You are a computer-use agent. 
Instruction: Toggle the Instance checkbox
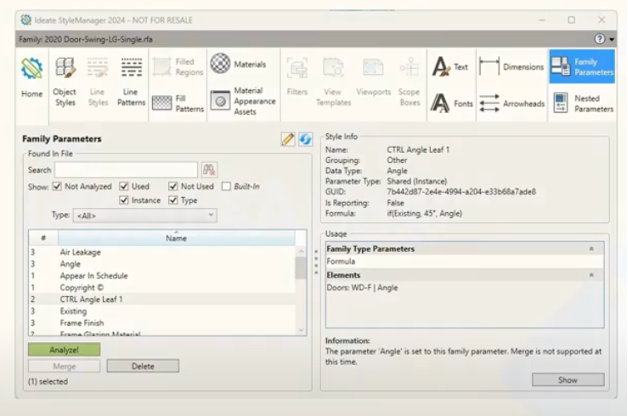click(x=124, y=200)
